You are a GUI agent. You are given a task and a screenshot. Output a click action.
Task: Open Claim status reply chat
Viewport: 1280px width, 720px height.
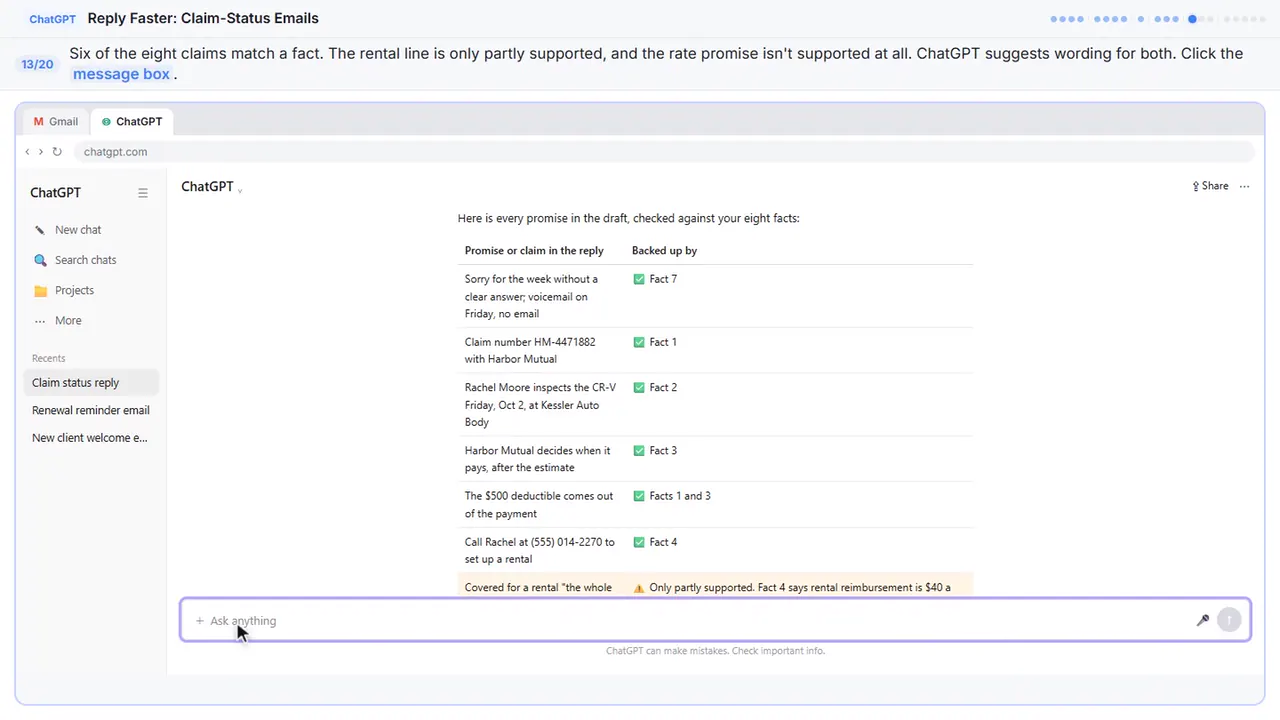[x=90, y=383]
